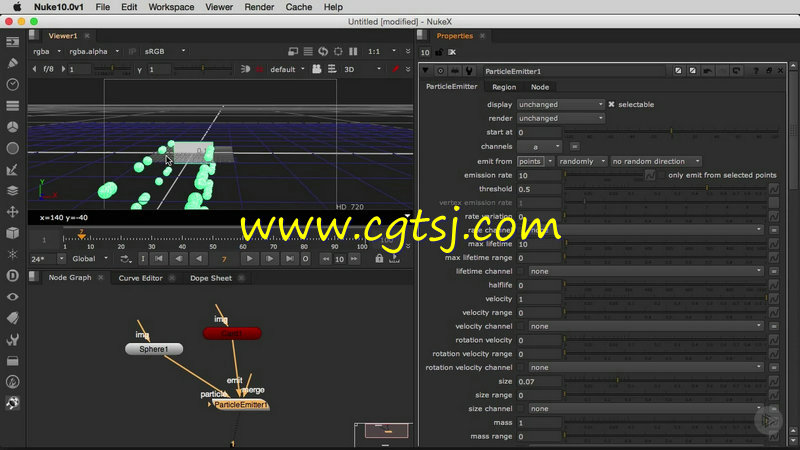
Task: Switch to the Region tab
Action: click(x=504, y=87)
